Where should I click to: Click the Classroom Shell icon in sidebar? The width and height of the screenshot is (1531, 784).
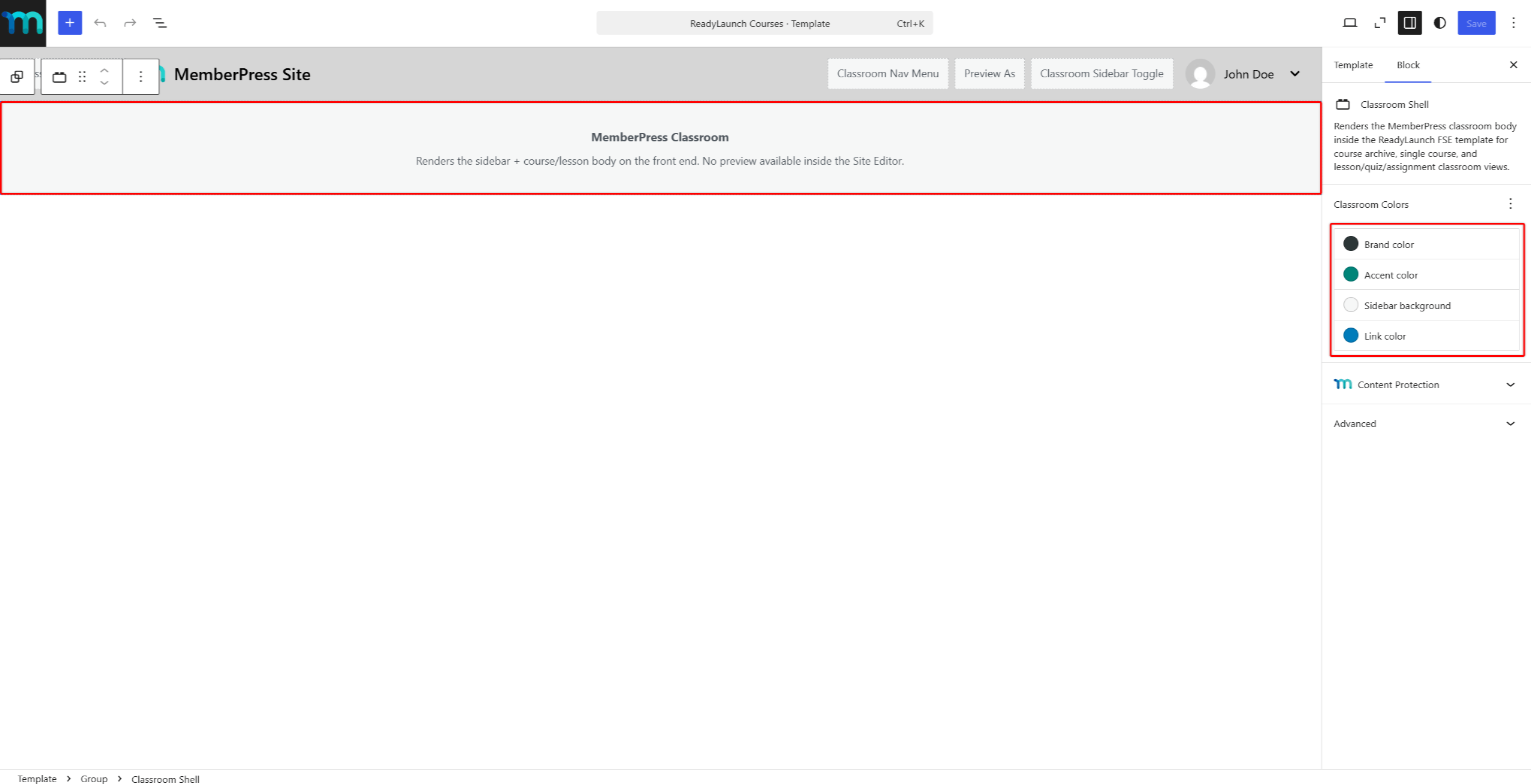click(1342, 104)
